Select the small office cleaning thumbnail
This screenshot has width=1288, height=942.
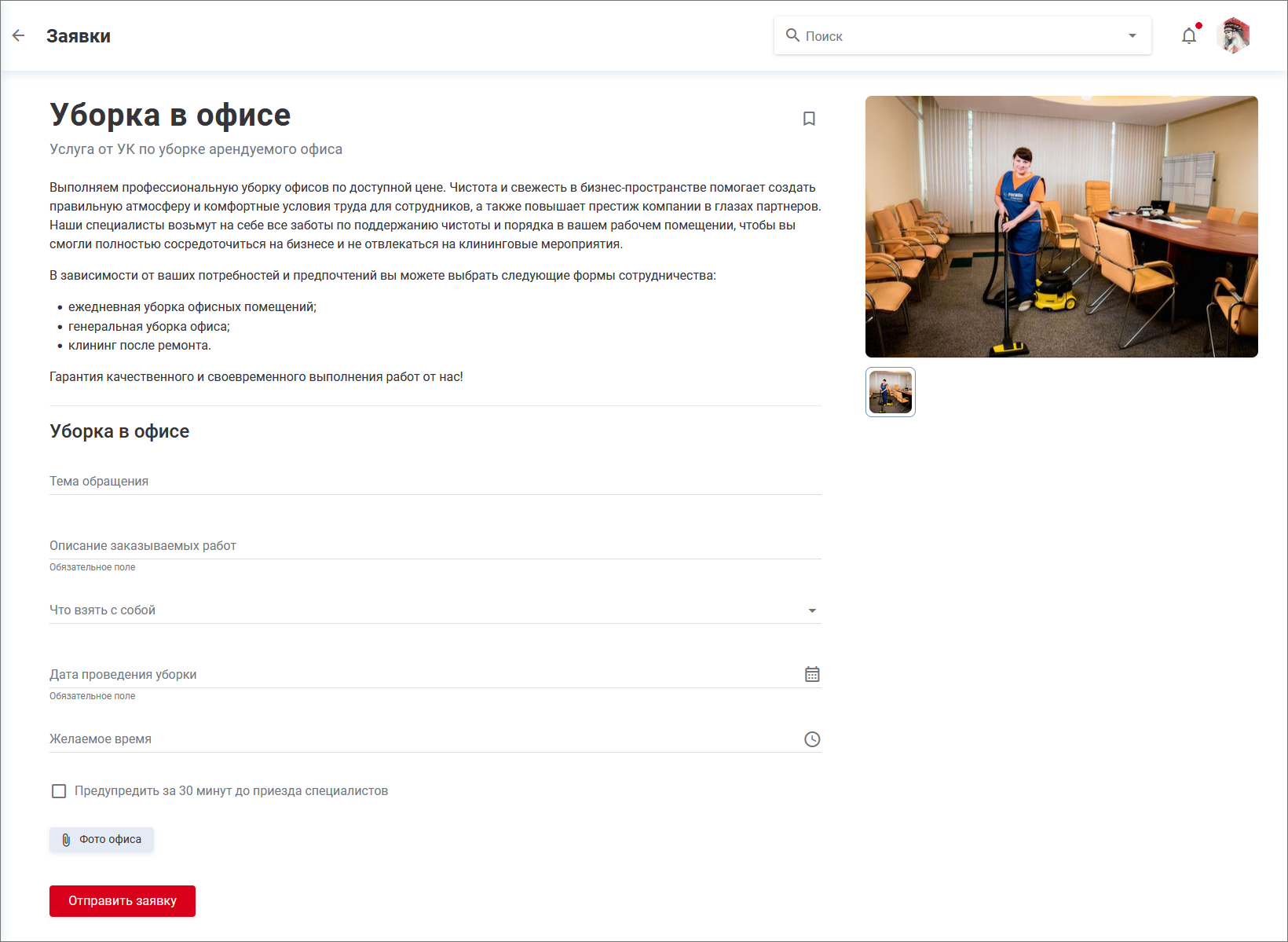tap(891, 392)
